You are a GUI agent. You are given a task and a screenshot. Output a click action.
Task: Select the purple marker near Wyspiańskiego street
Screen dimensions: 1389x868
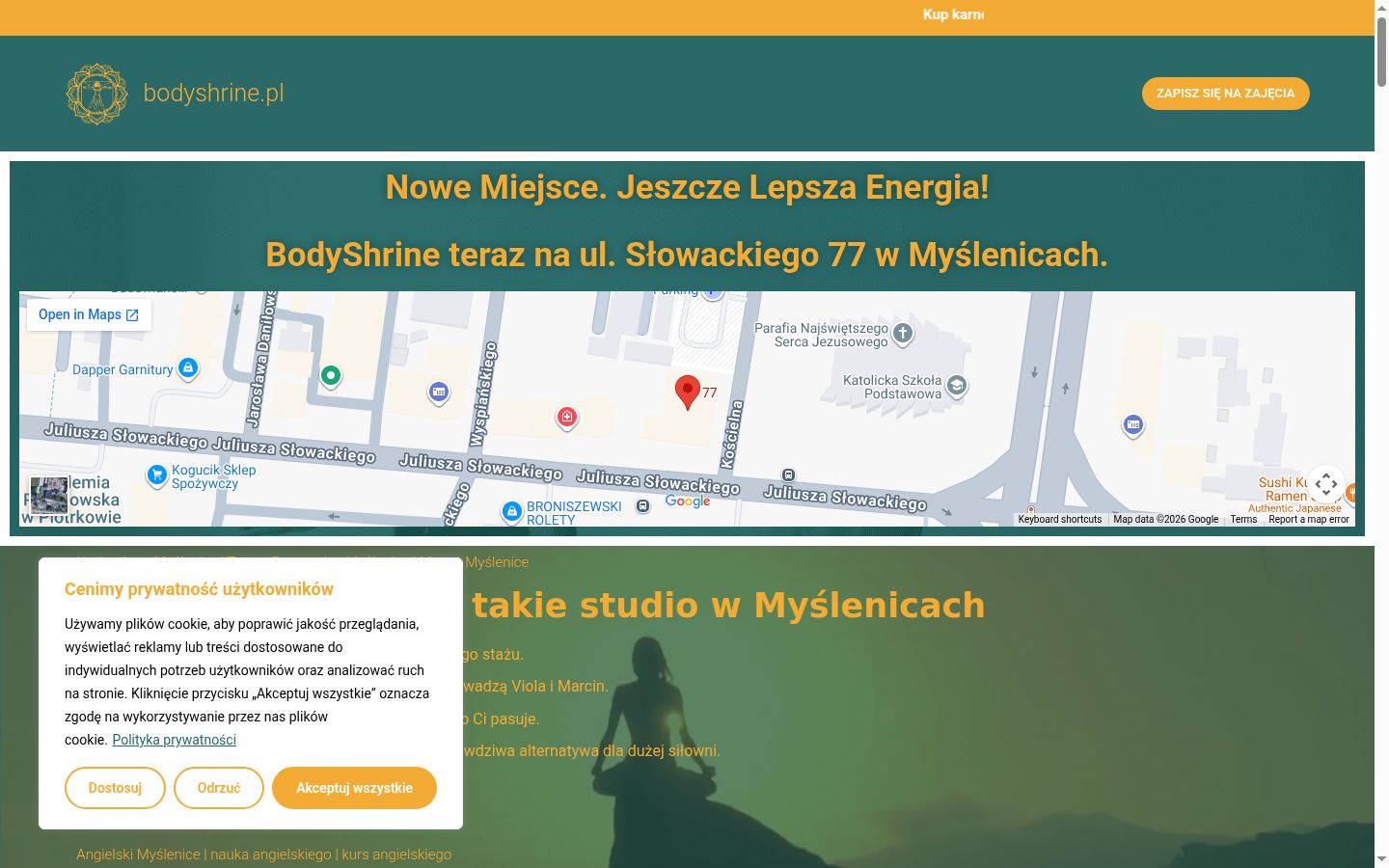tap(439, 392)
